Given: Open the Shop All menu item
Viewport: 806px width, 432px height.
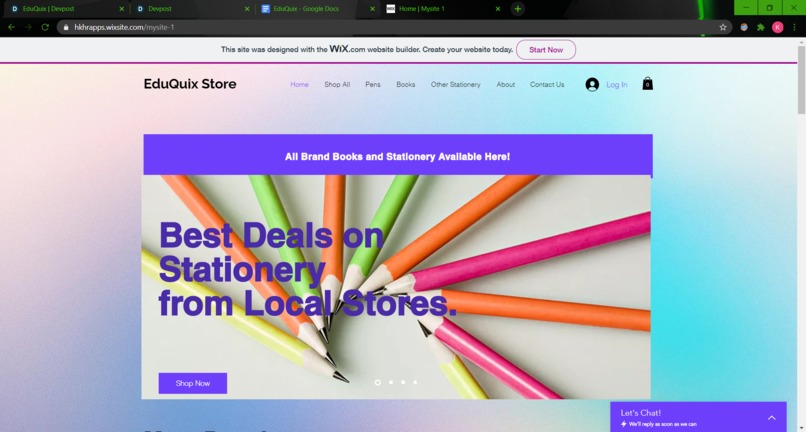Looking at the screenshot, I should pyautogui.click(x=337, y=84).
